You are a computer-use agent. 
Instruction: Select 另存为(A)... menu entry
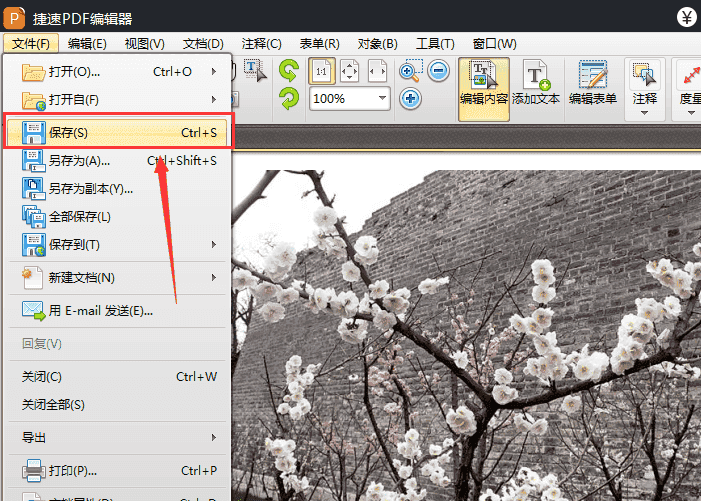pos(117,160)
